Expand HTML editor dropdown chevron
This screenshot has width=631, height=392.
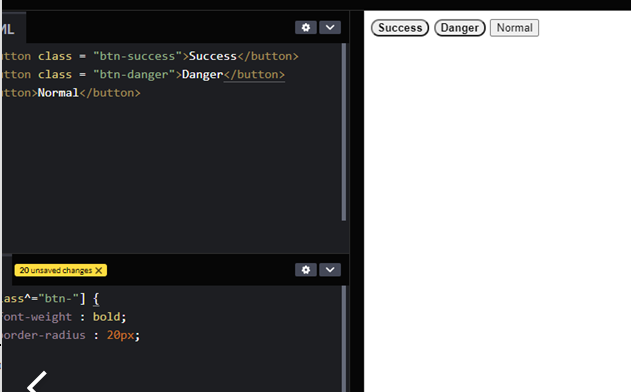tap(330, 27)
